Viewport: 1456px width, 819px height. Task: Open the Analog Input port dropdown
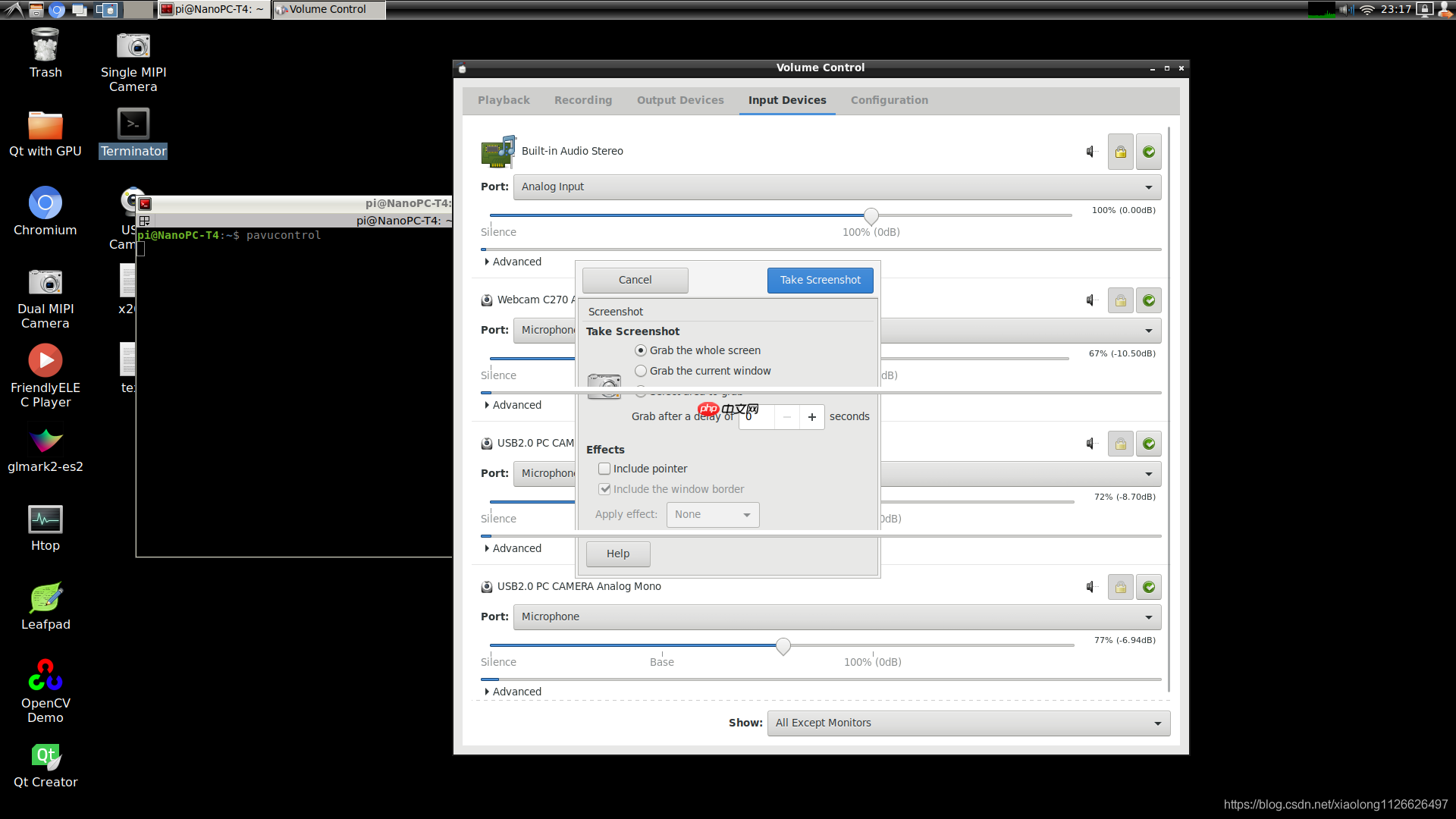click(836, 187)
